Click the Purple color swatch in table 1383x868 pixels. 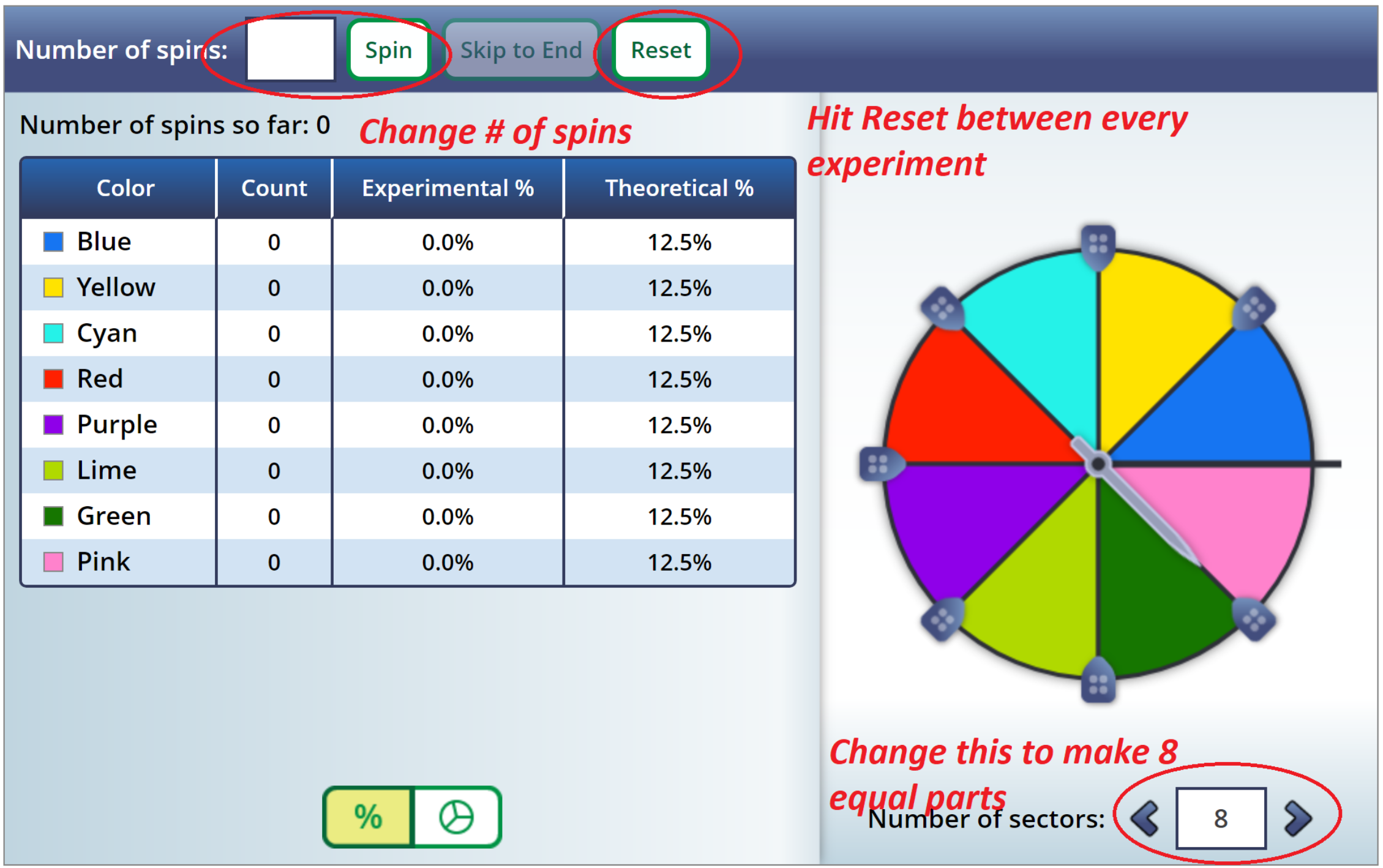[53, 425]
